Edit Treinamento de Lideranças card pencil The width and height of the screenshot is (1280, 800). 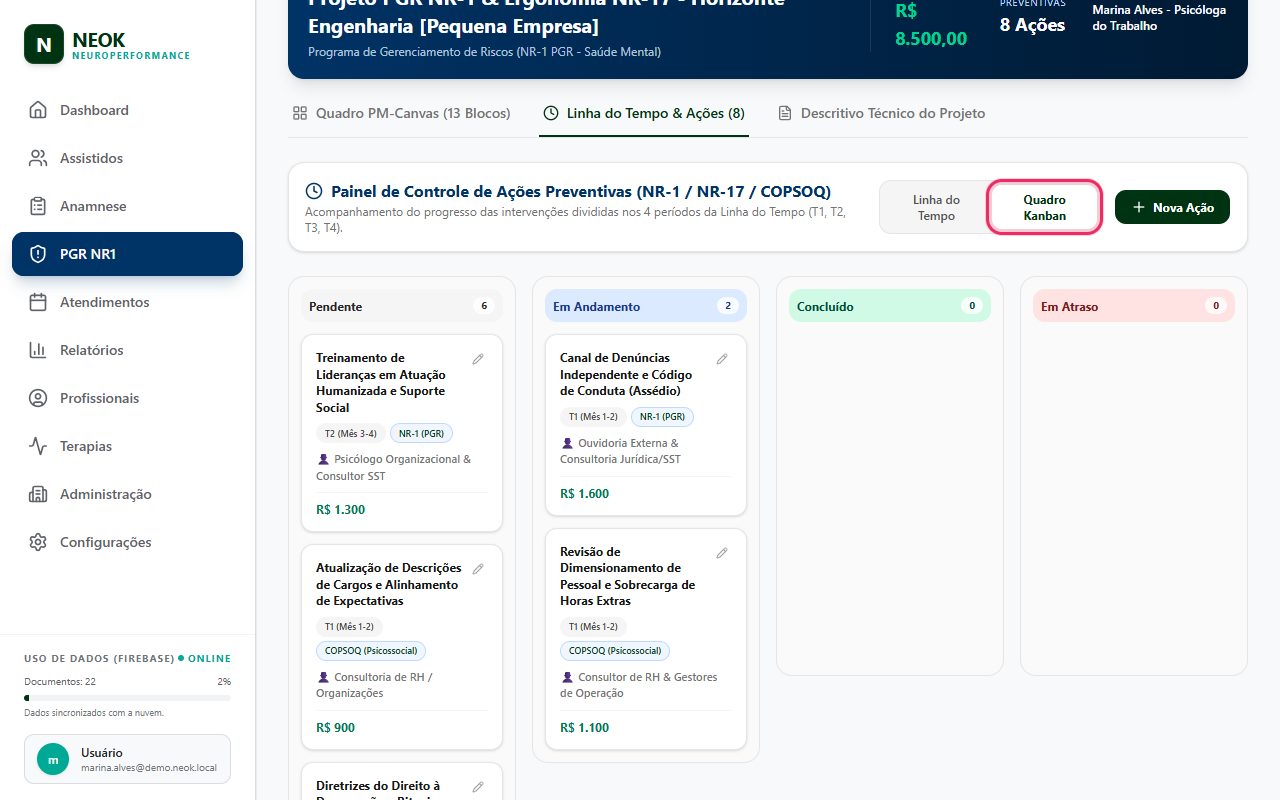coord(478,359)
